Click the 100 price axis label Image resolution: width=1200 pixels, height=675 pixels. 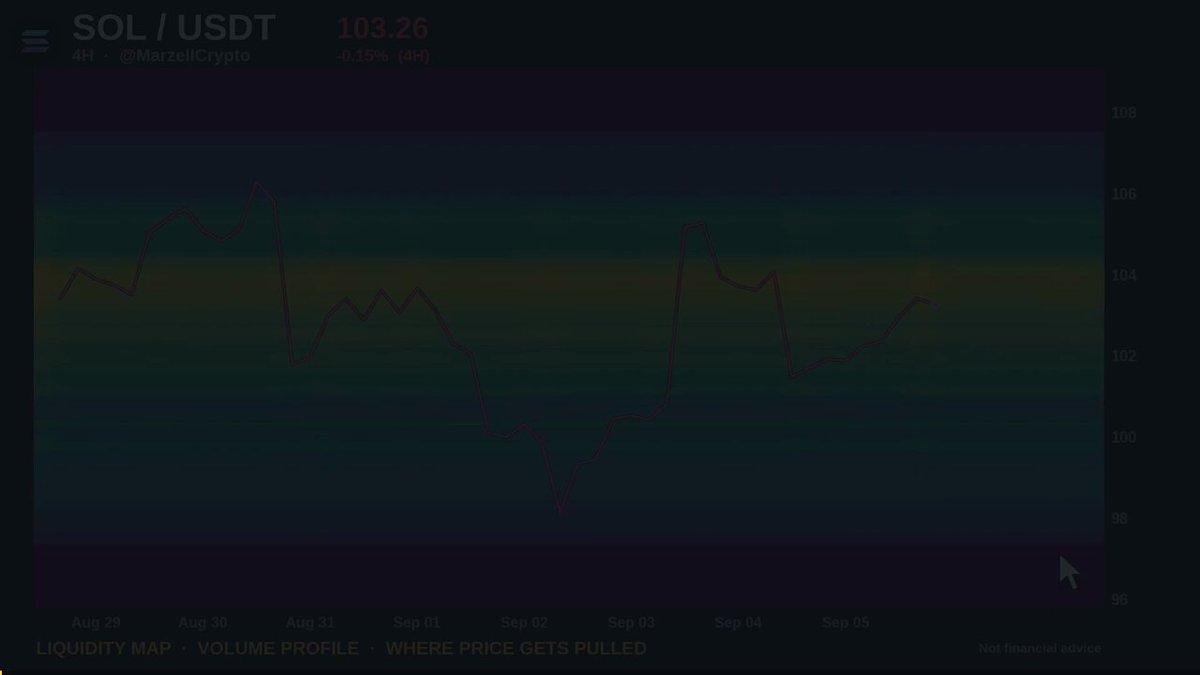(1124, 437)
